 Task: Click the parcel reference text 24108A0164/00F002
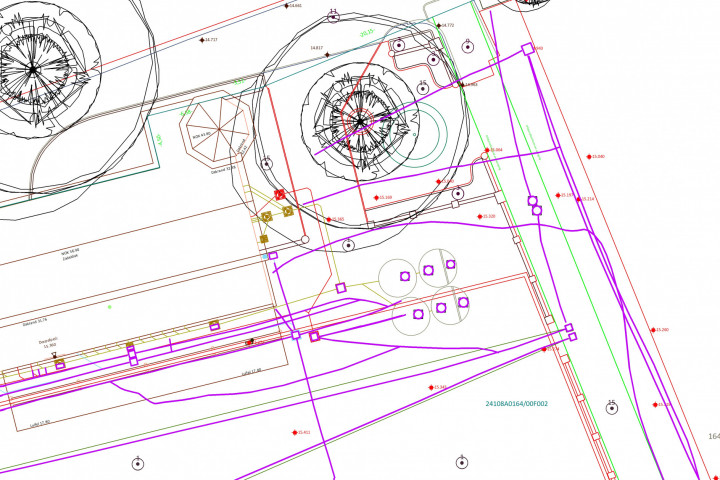pyautogui.click(x=516, y=404)
